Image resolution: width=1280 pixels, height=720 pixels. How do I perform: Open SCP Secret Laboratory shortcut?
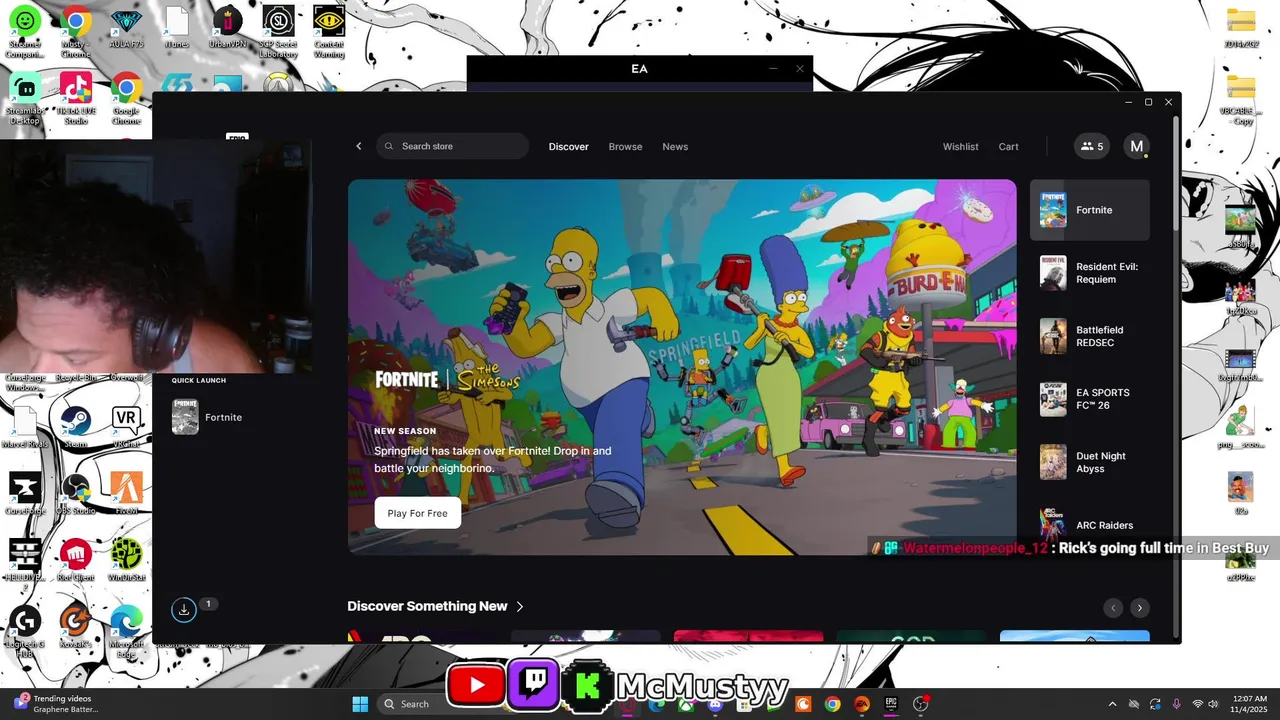(278, 30)
